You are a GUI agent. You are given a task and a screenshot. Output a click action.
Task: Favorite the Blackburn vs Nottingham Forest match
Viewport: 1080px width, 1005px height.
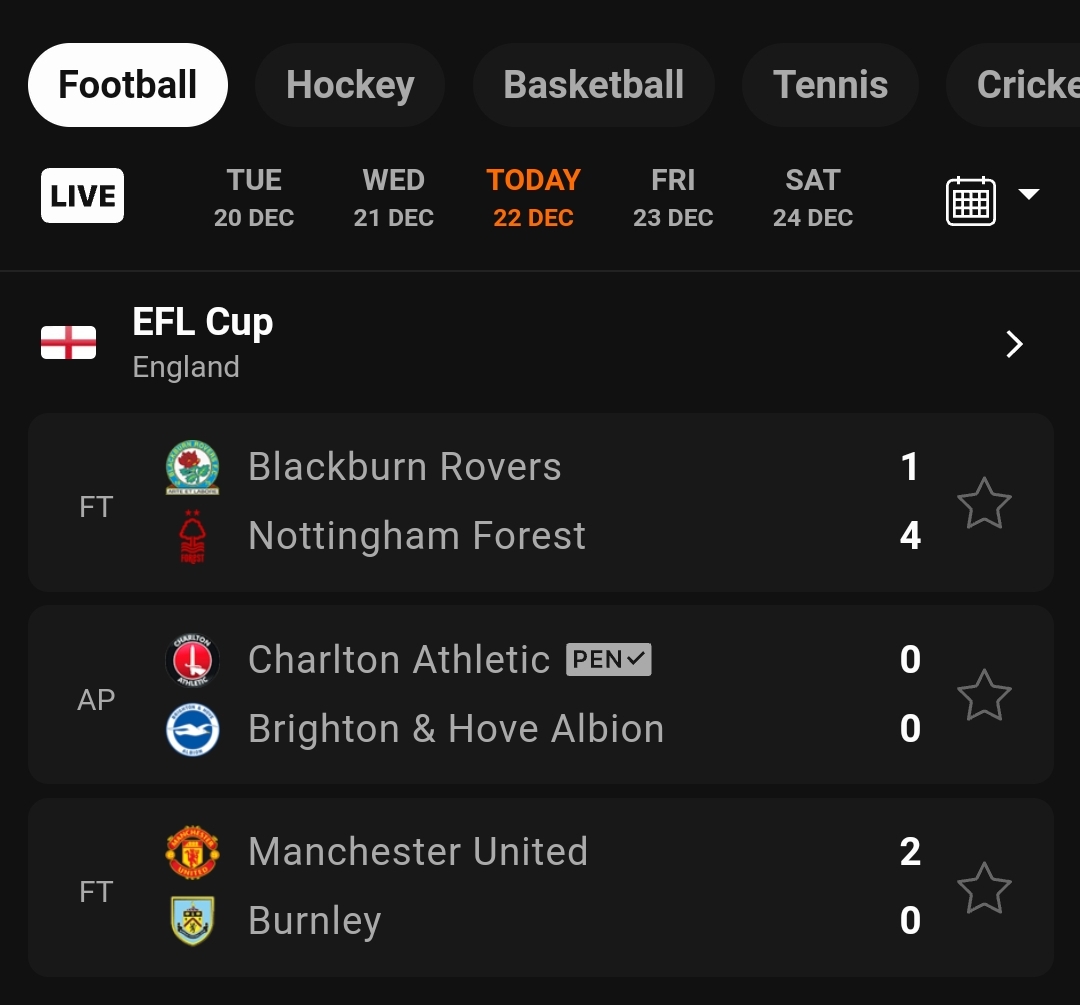click(x=984, y=504)
